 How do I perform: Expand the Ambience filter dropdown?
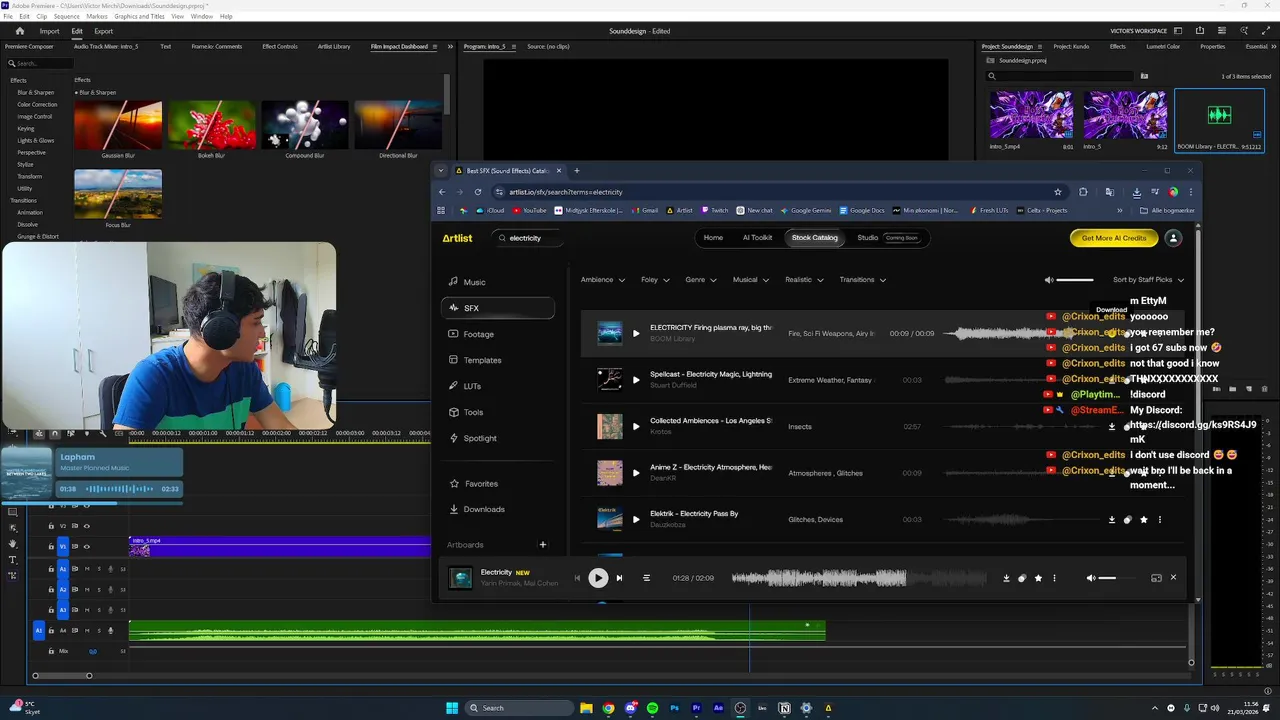coord(603,280)
